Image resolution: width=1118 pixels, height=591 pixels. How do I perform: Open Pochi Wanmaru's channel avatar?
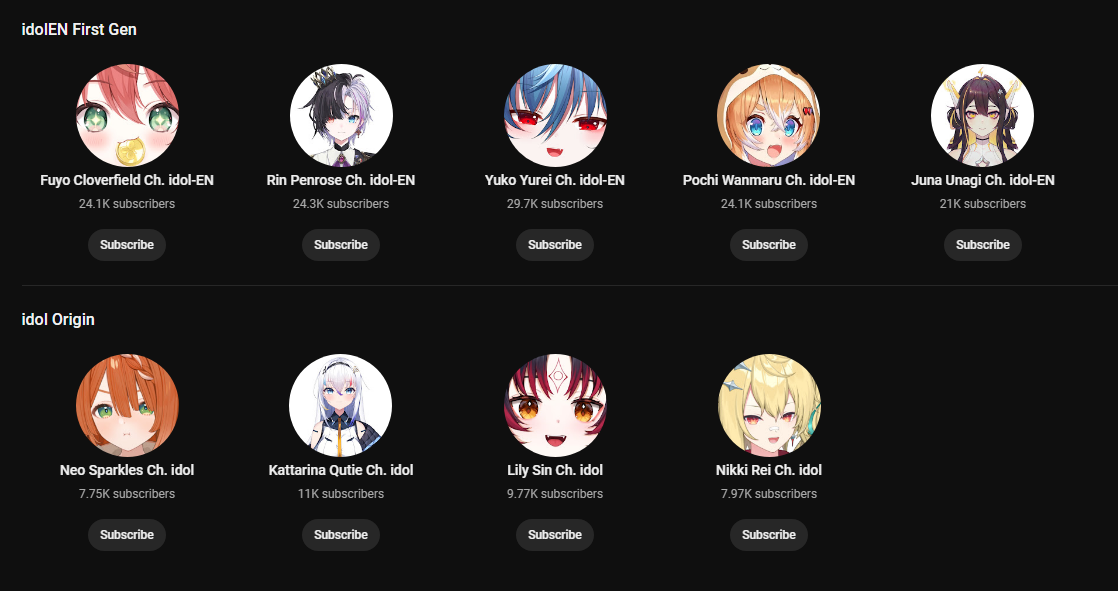769,115
